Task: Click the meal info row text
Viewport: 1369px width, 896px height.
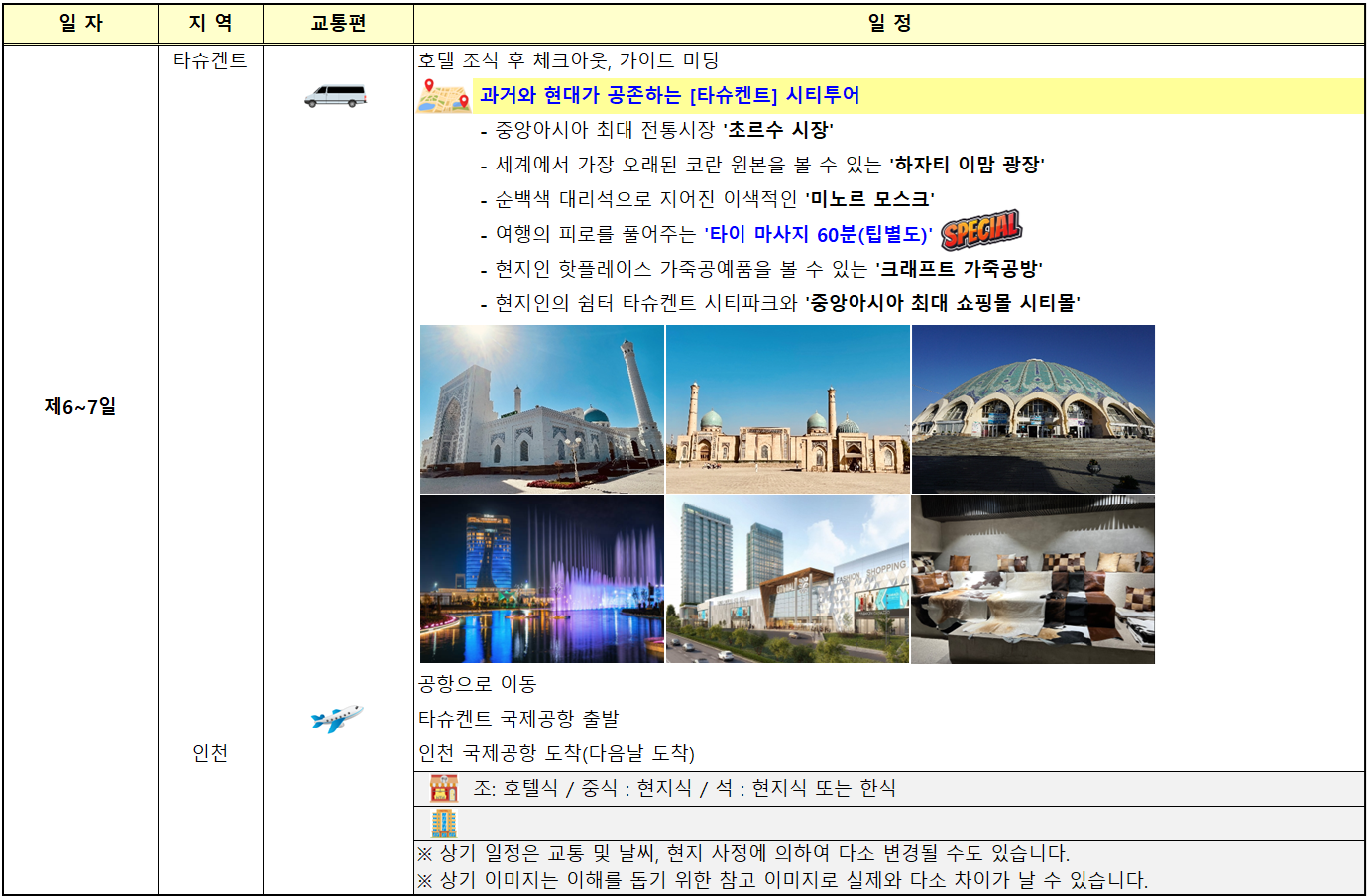Action: point(684,788)
